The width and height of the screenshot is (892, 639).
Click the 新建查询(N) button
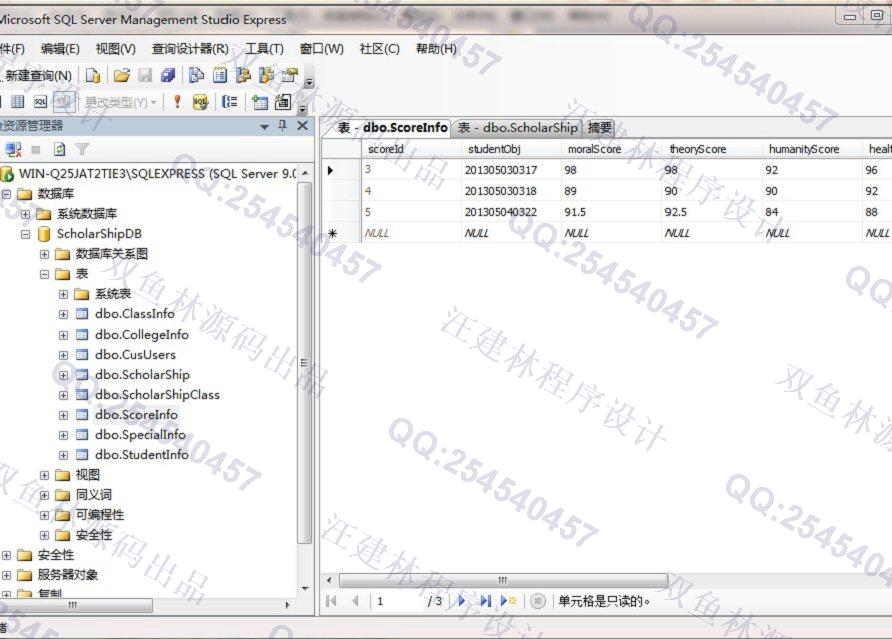click(38, 76)
